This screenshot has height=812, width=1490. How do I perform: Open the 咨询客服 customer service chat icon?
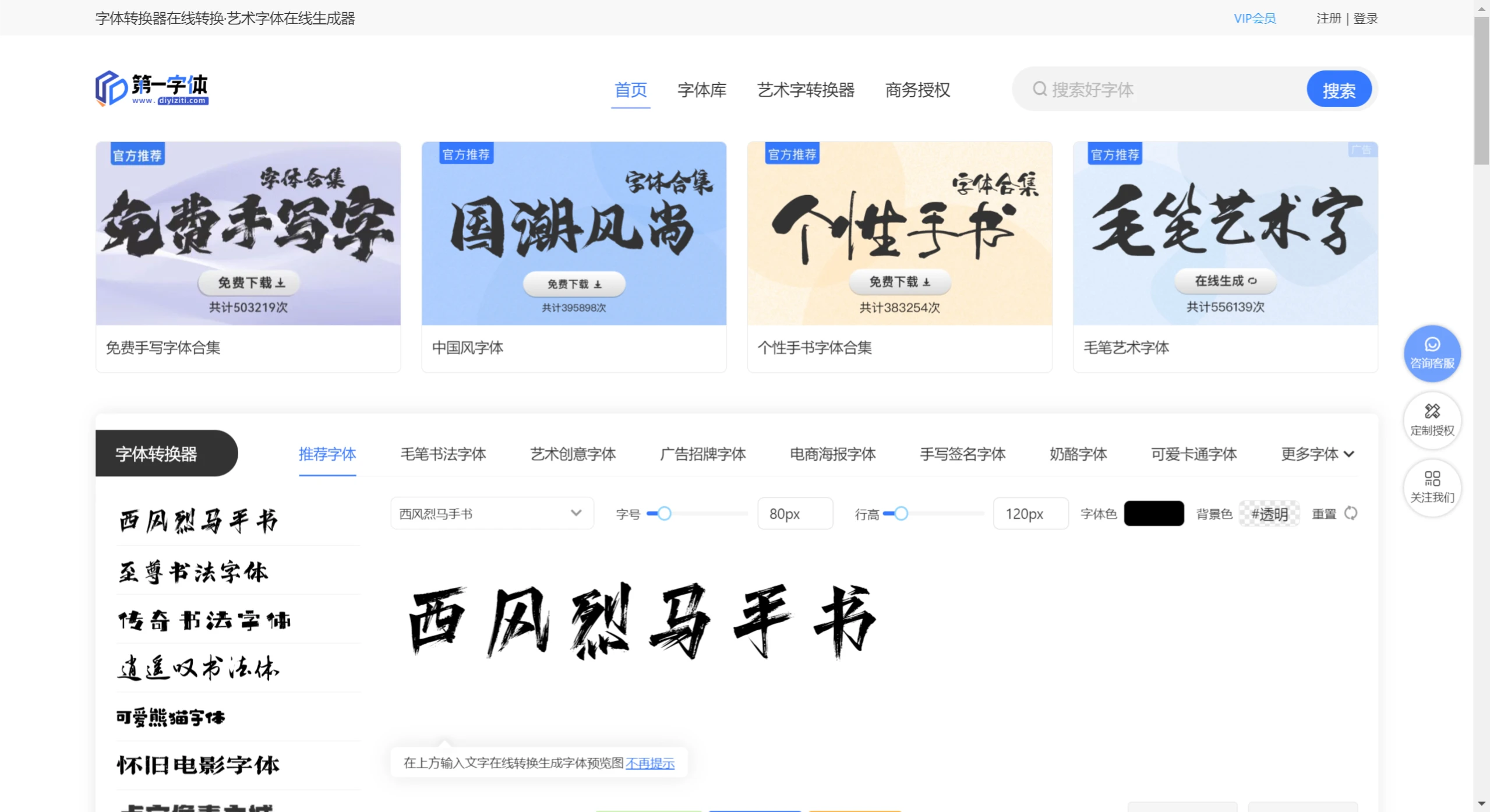pos(1432,353)
